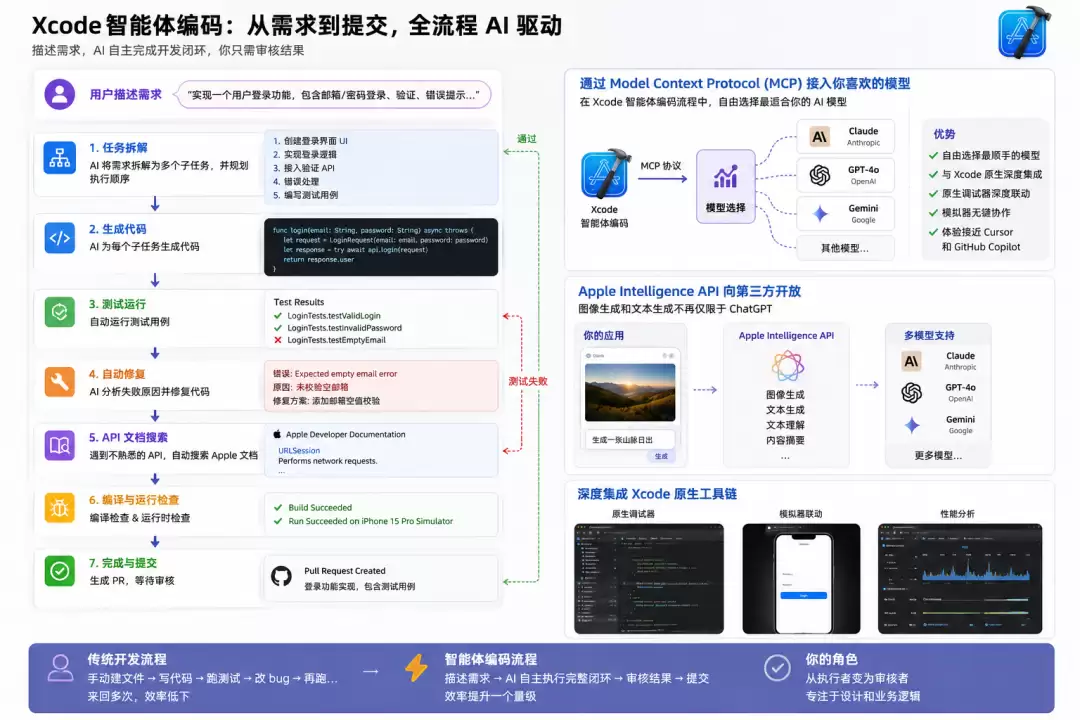Image resolution: width=1080 pixels, height=720 pixels.
Task: Click the Xcode icon above Xcode 智能体编码
Action: [x=605, y=174]
